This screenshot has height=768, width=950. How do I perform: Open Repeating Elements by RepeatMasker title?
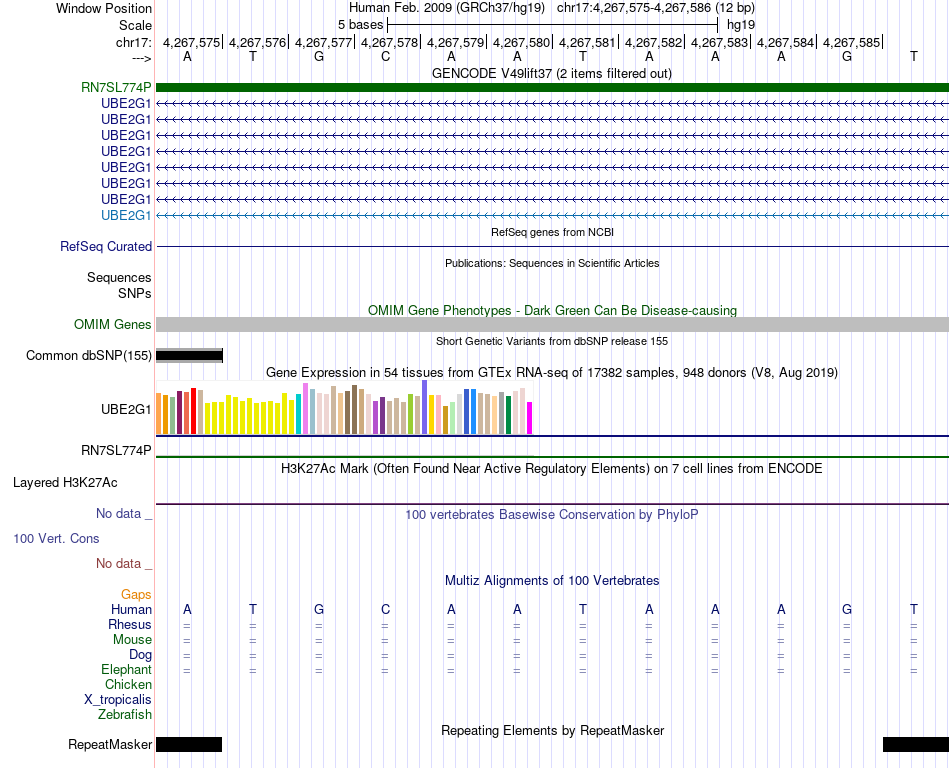coord(552,730)
